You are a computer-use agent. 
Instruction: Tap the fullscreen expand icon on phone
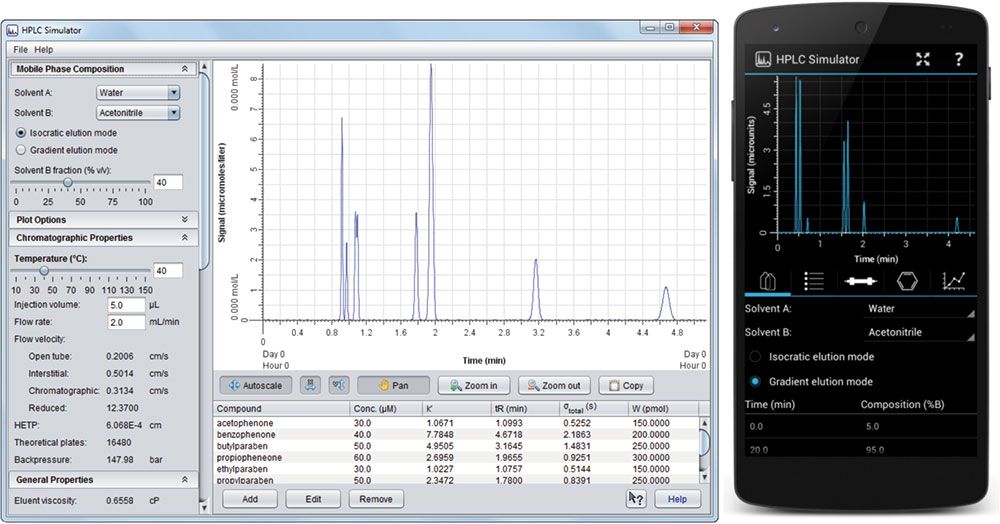click(x=922, y=59)
